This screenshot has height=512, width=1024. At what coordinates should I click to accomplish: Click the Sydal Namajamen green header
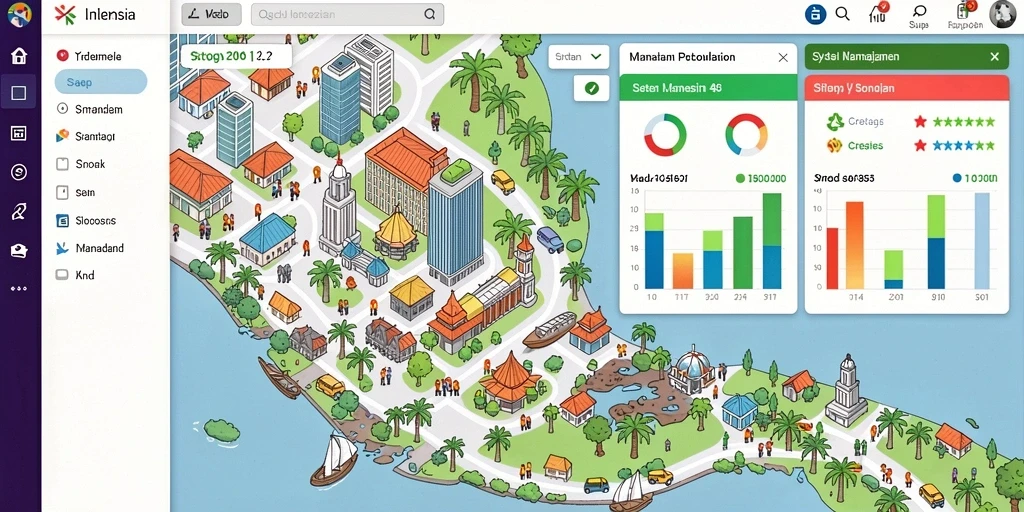click(907, 57)
